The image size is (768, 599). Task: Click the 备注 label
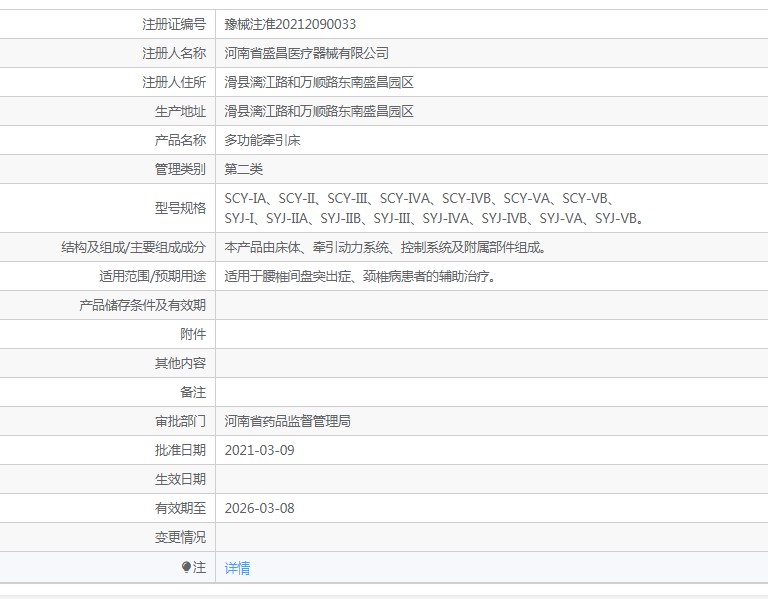tap(193, 392)
